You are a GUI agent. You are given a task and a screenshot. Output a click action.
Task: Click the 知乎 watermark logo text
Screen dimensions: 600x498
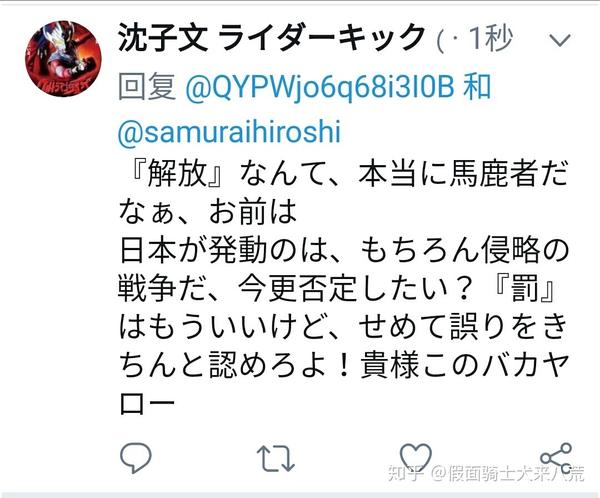[406, 473]
